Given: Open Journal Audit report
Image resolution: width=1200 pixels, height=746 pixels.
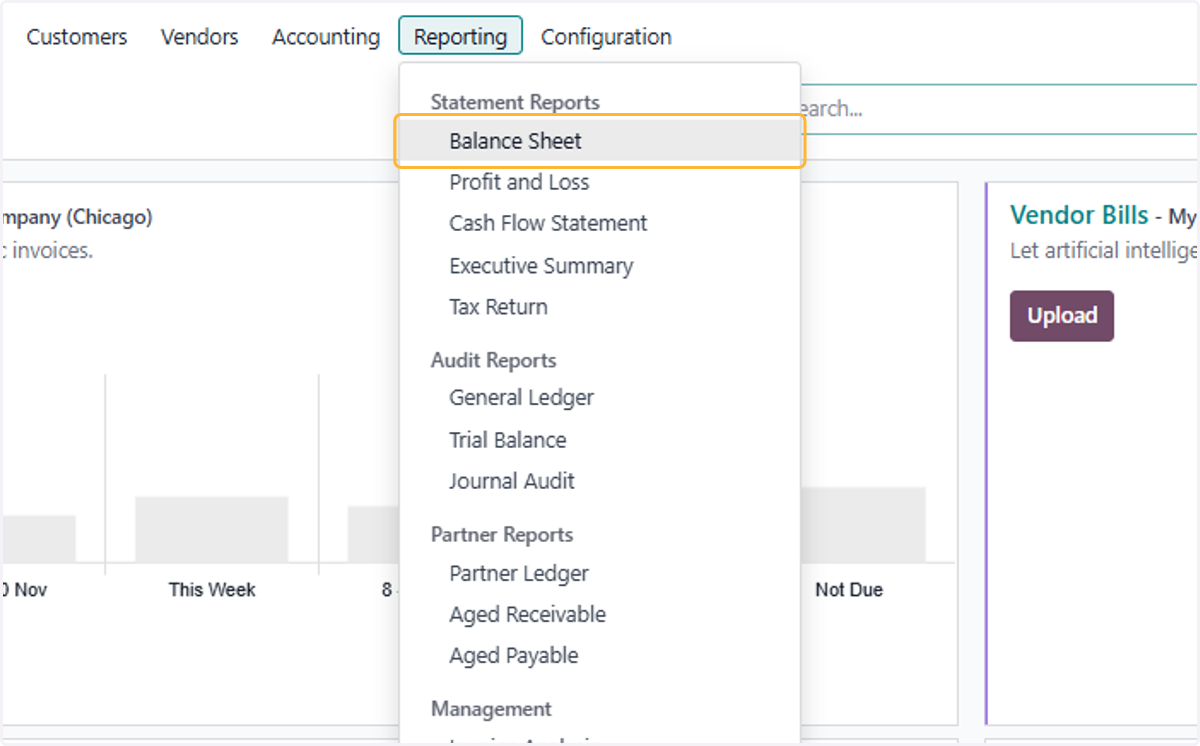Looking at the screenshot, I should click(x=600, y=481).
